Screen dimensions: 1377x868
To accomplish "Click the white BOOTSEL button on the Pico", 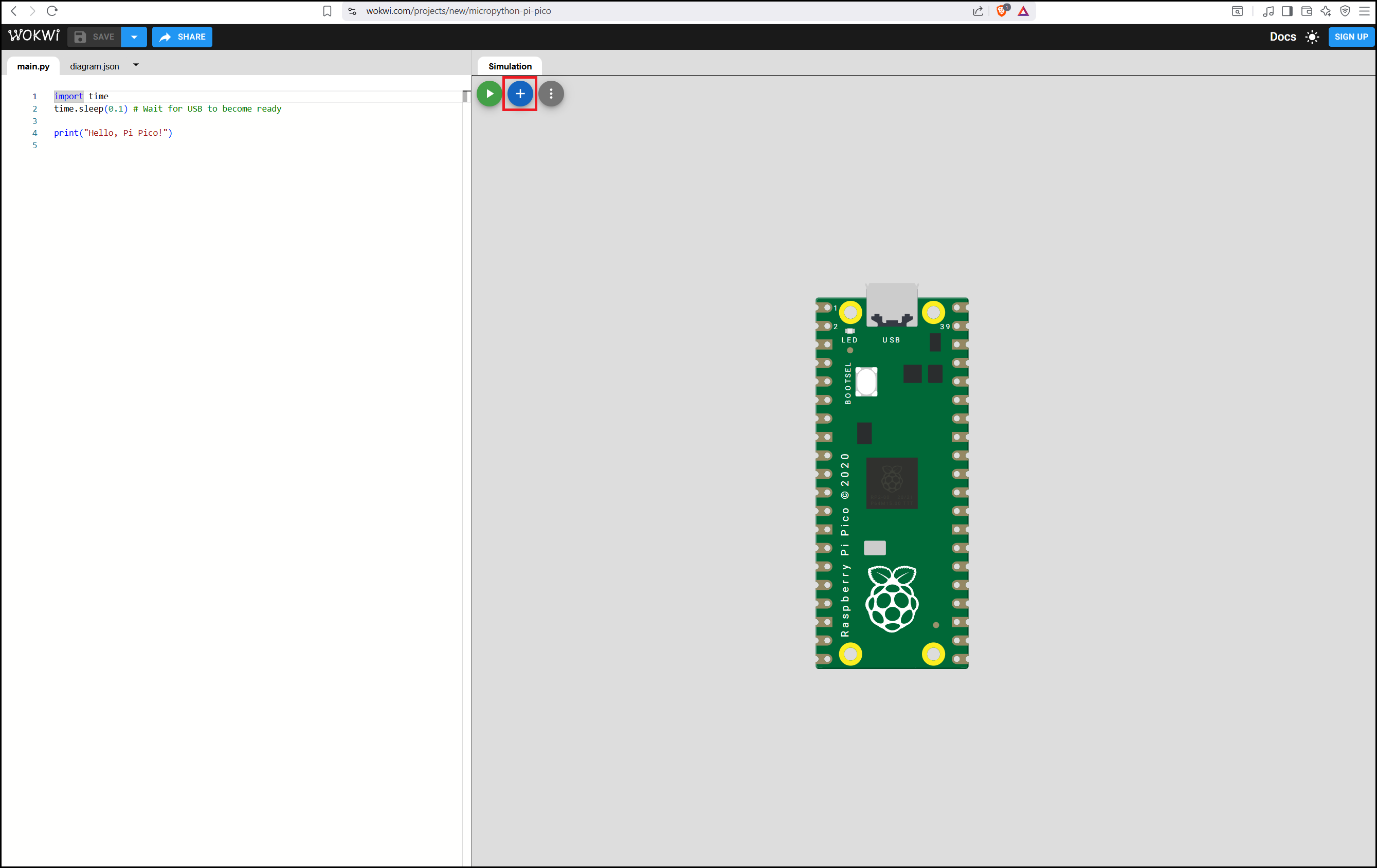I will click(x=866, y=382).
